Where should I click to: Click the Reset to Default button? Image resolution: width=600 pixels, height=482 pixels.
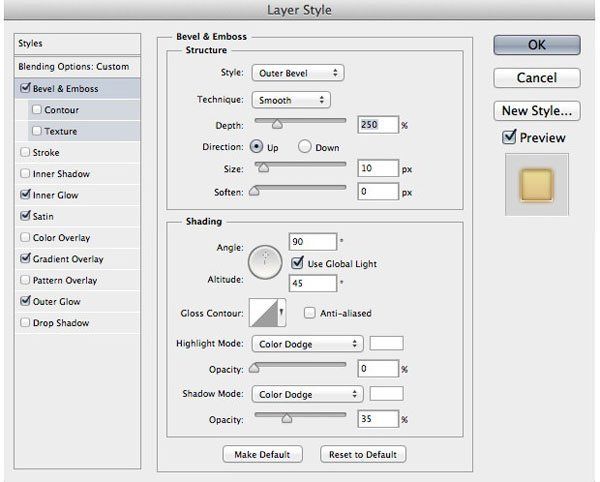(x=363, y=454)
